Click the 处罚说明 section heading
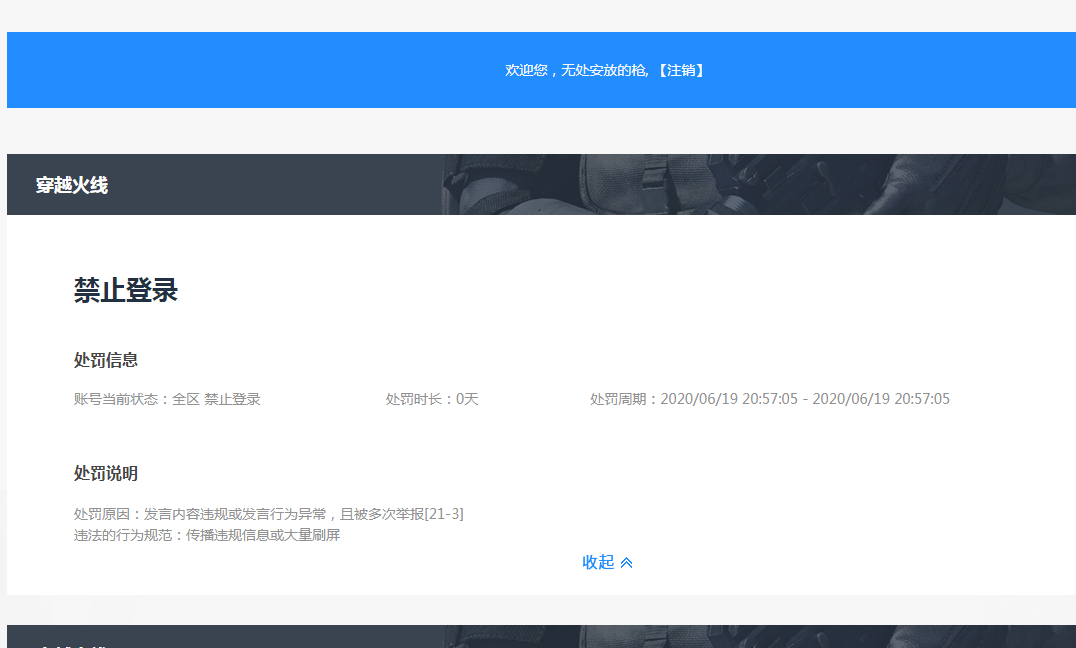 (106, 474)
